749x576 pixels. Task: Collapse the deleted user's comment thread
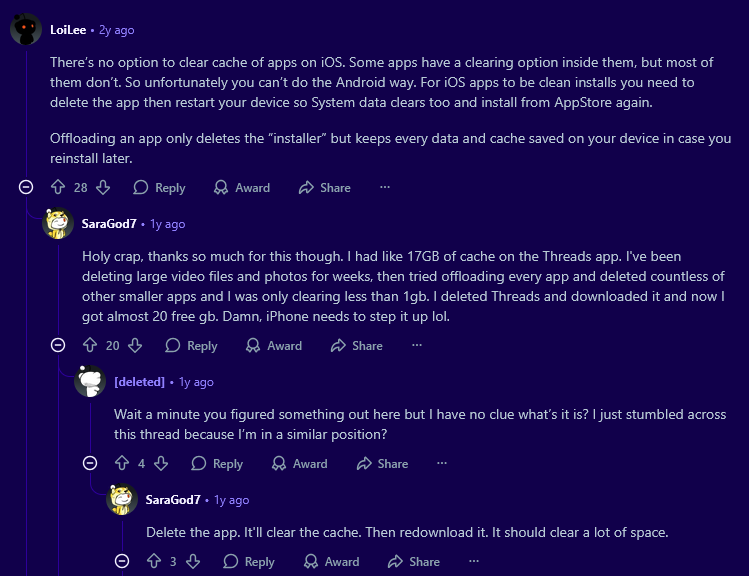(x=90, y=463)
